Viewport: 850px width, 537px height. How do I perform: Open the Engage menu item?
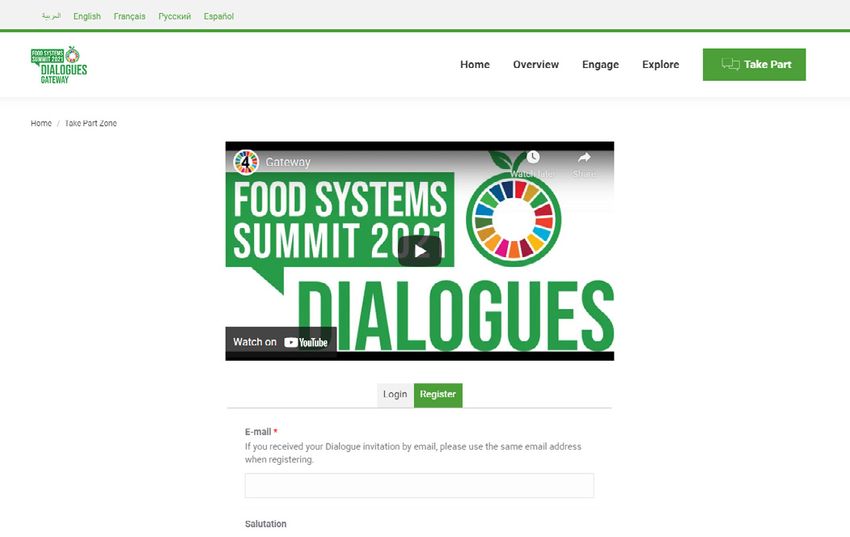pyautogui.click(x=600, y=64)
